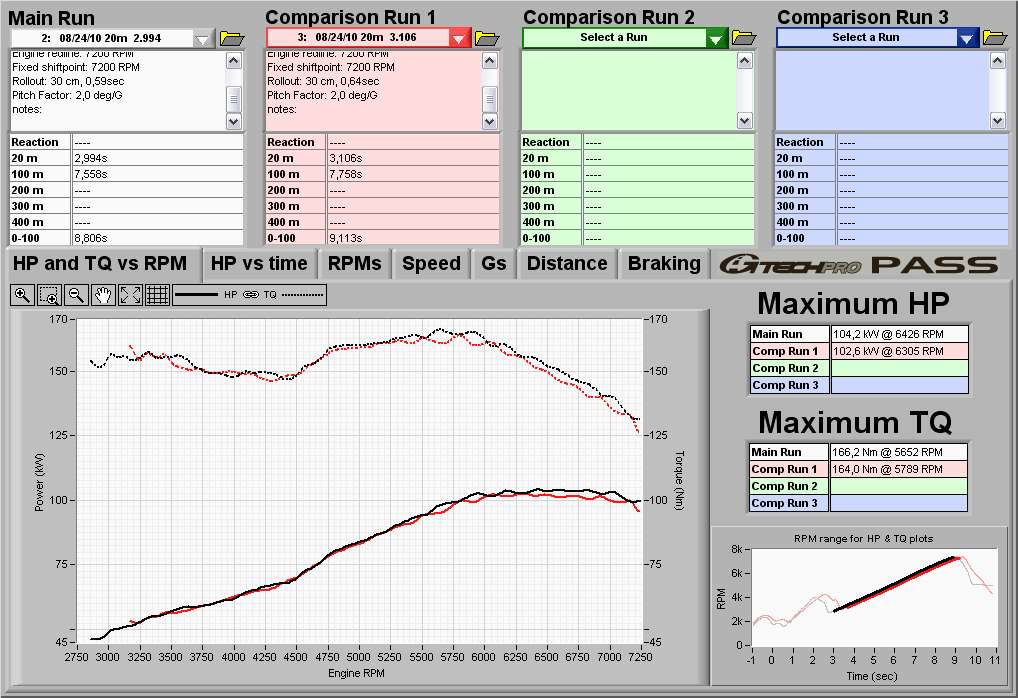Open folder icon for Main Run
1018x698 pixels.
pos(232,38)
